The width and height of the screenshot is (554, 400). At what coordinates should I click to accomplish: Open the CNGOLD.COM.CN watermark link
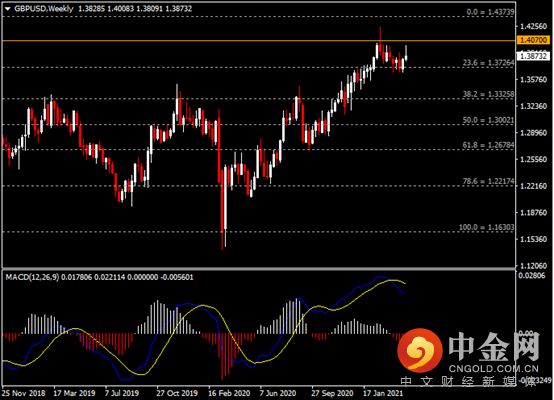[494, 369]
